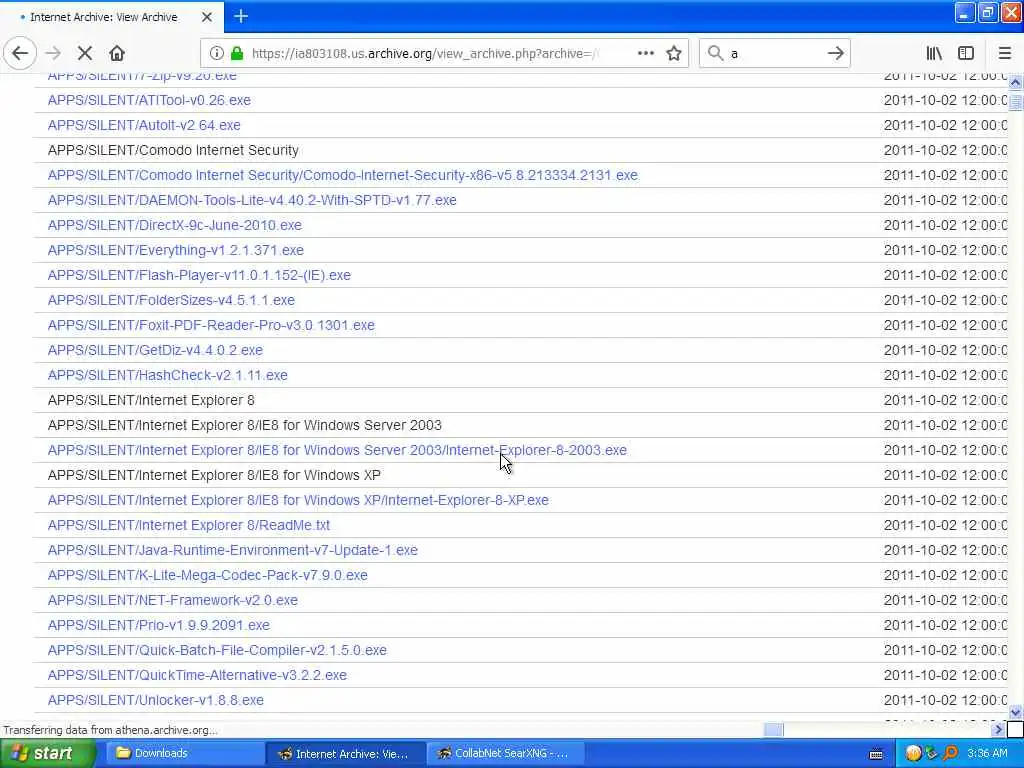Viewport: 1024px width, 768px height.
Task: Open FolderSizes-v4.5.1.1.exe link
Action: (x=171, y=300)
